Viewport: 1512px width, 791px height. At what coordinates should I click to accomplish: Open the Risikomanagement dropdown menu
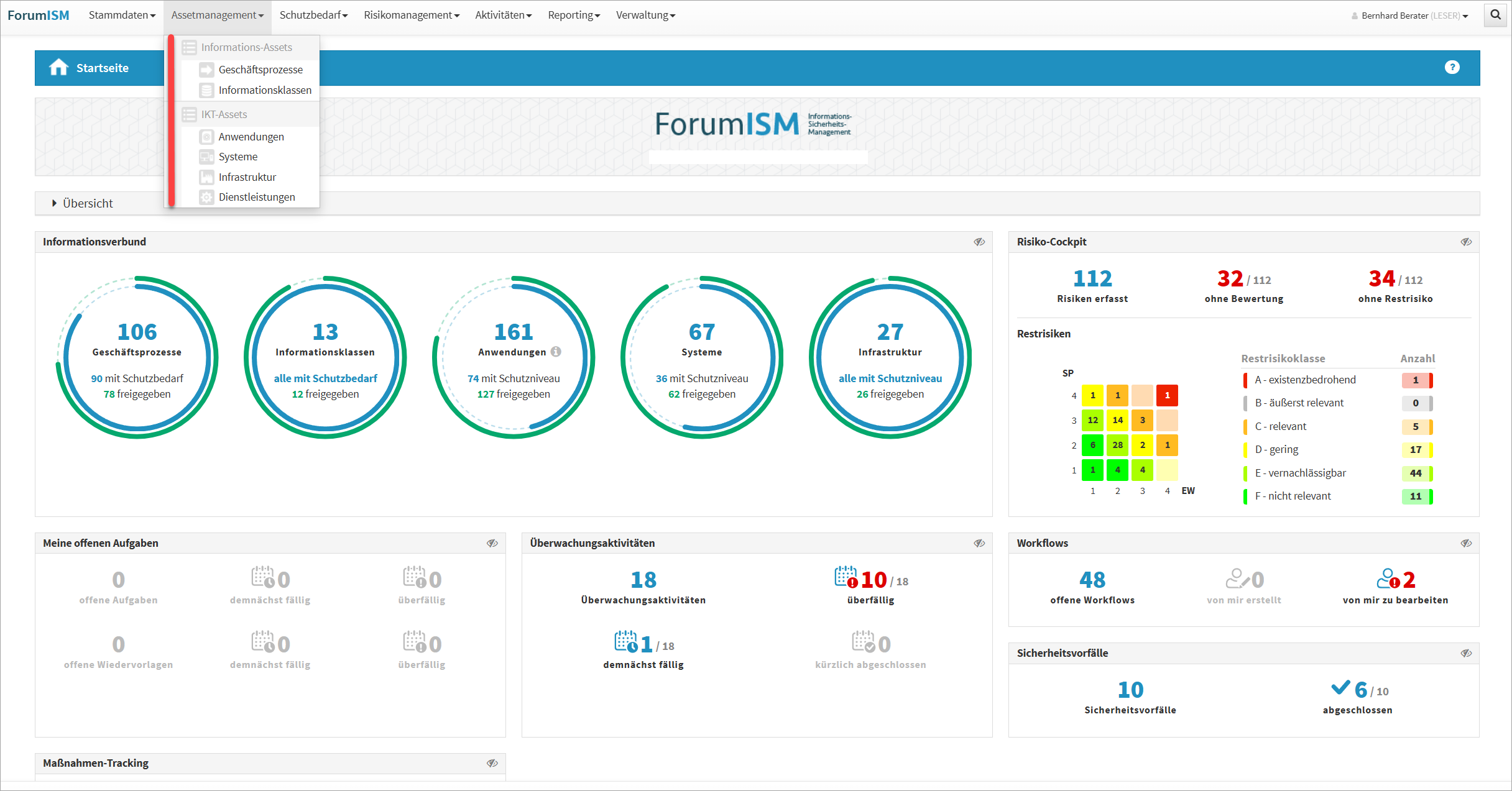[411, 15]
